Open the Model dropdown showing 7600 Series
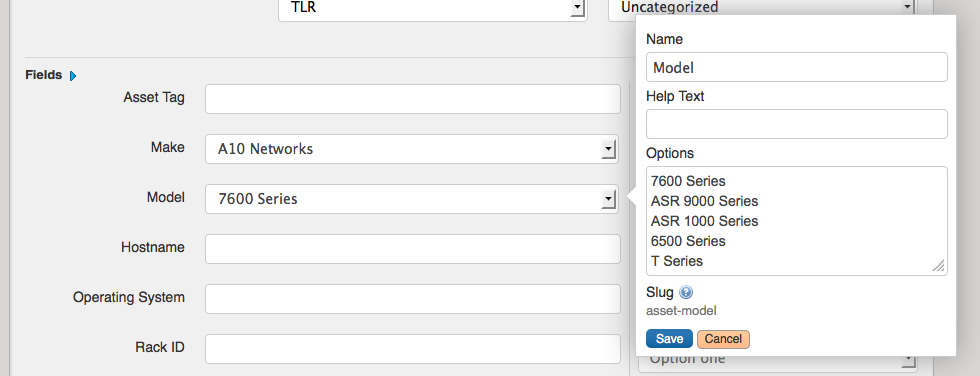This screenshot has width=980, height=376. pyautogui.click(x=412, y=199)
